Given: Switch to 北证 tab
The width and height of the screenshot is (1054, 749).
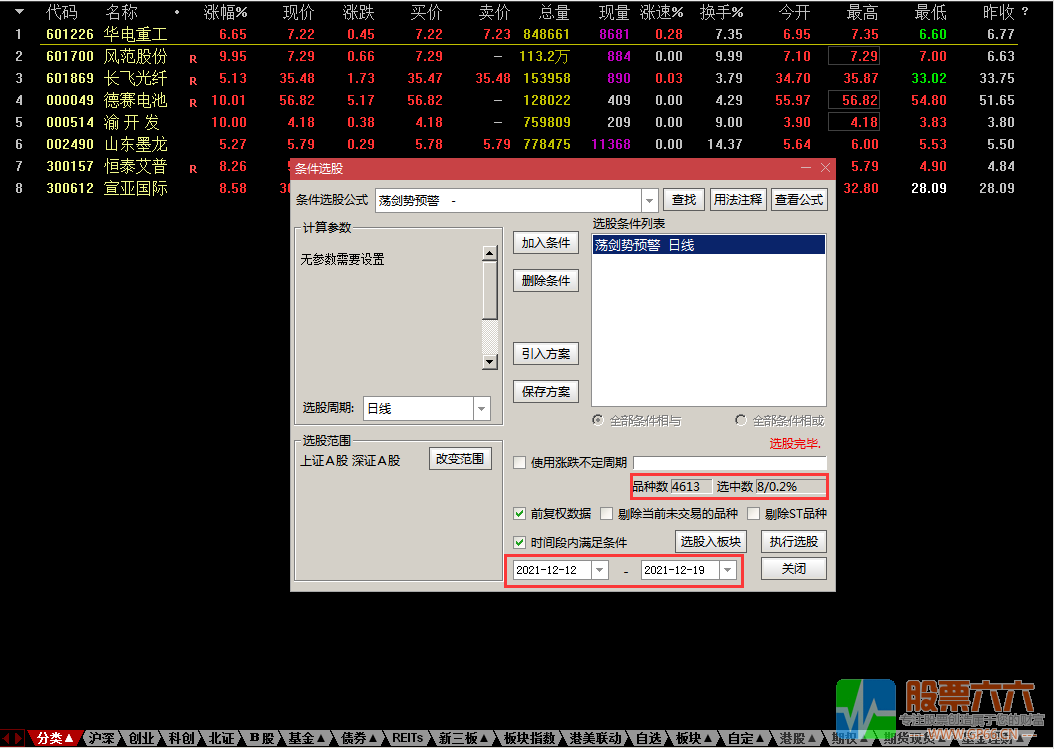Looking at the screenshot, I should point(221,738).
